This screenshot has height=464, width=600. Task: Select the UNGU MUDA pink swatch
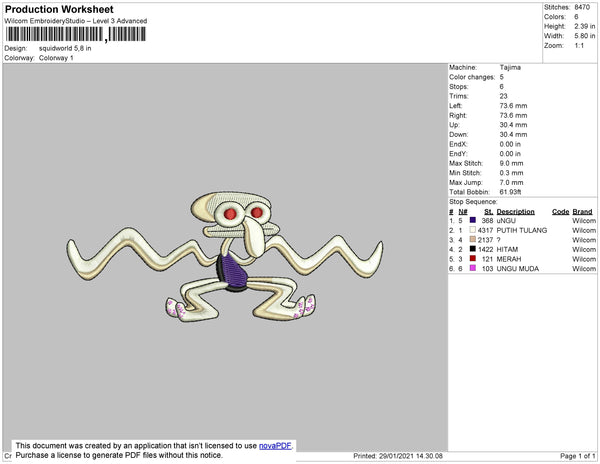[473, 268]
